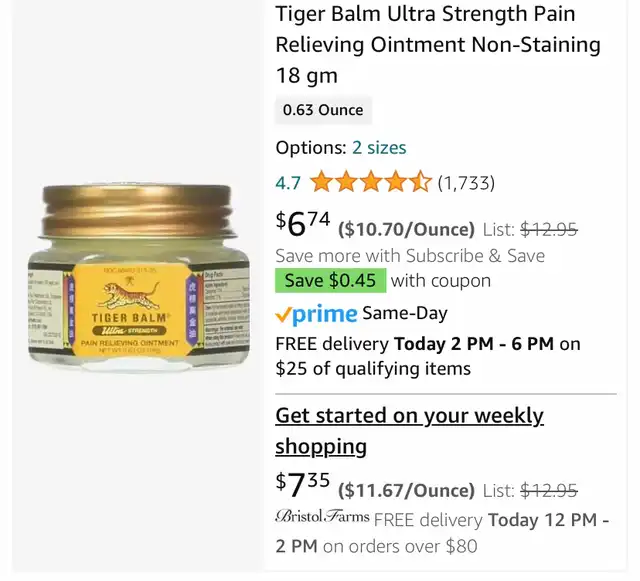
Task: Click the Today 2 PM - 6 PM delivery text
Action: pos(474,344)
